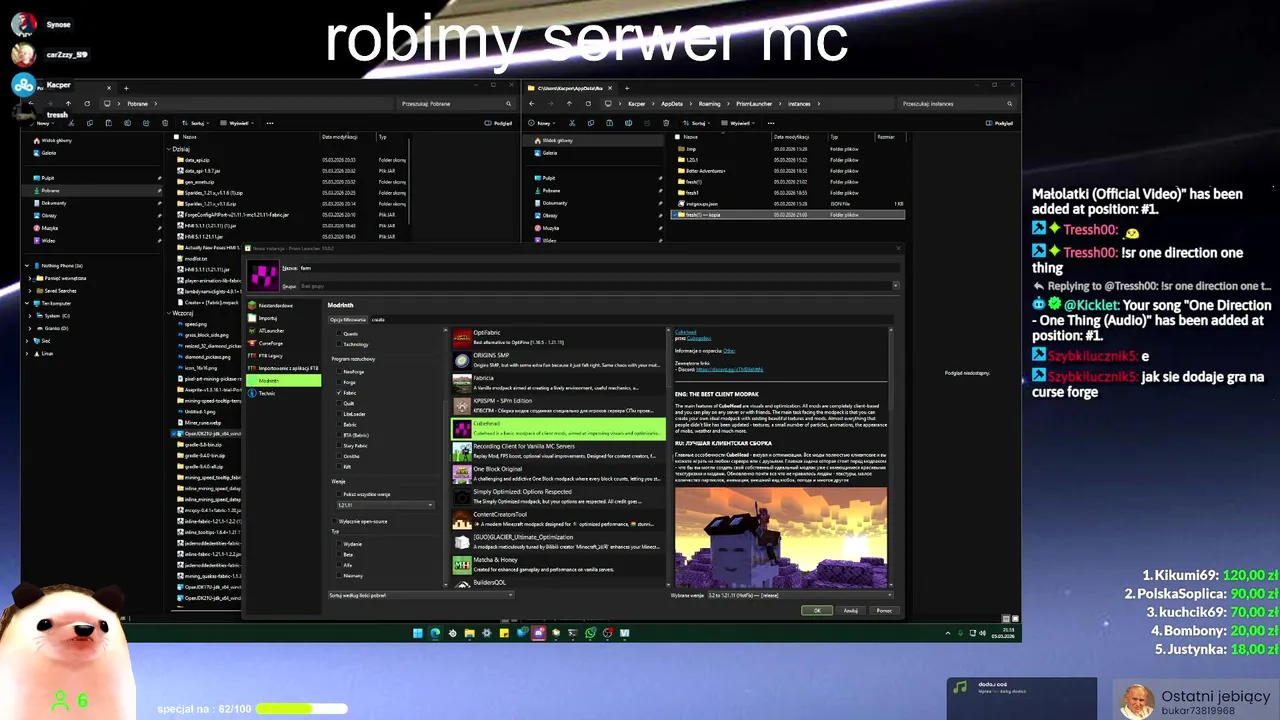This screenshot has height=720, width=1280.
Task: Click AppData breadcrumb in address bar
Action: [x=672, y=103]
